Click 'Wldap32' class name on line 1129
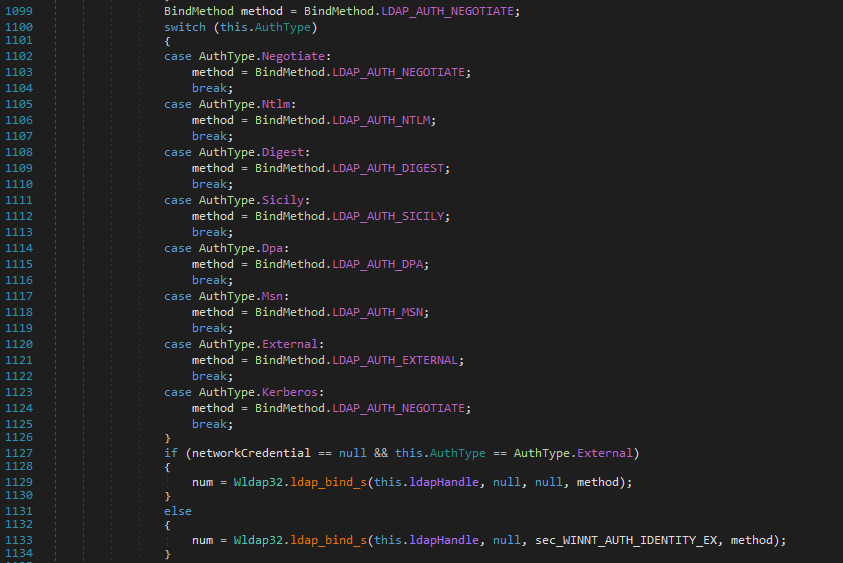The height and width of the screenshot is (563, 843). pos(258,482)
